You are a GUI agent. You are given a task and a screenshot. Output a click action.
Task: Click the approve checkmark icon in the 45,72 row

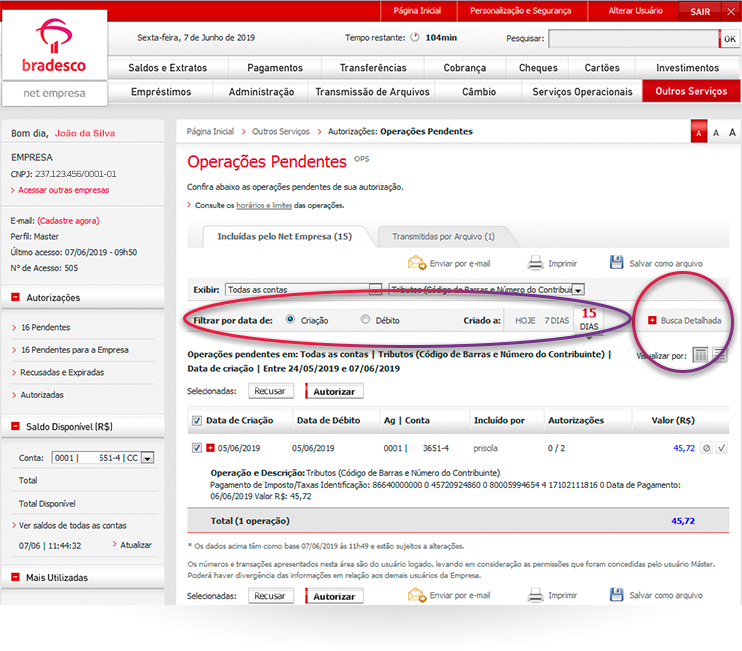(722, 448)
